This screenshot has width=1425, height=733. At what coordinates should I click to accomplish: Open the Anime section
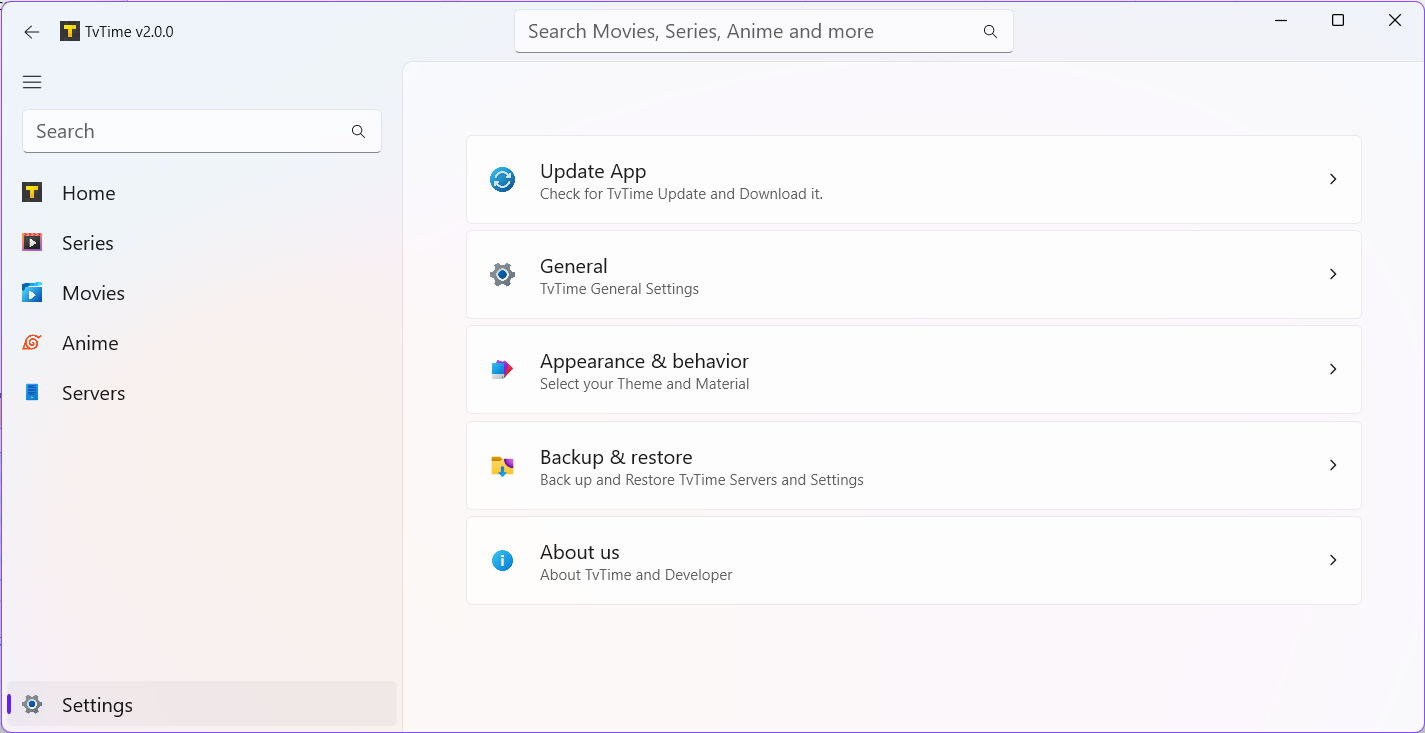click(202, 343)
